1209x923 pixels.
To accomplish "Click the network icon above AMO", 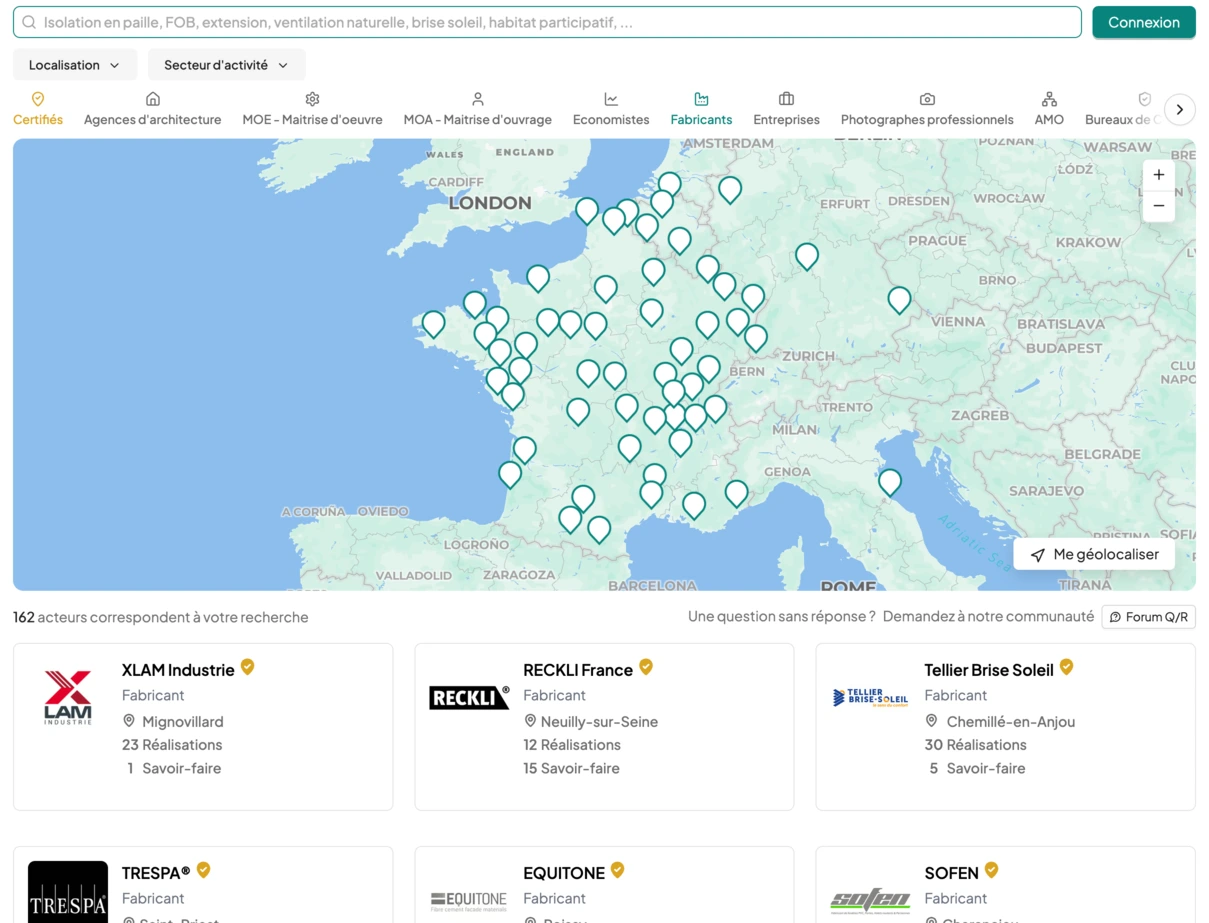I will [1049, 99].
